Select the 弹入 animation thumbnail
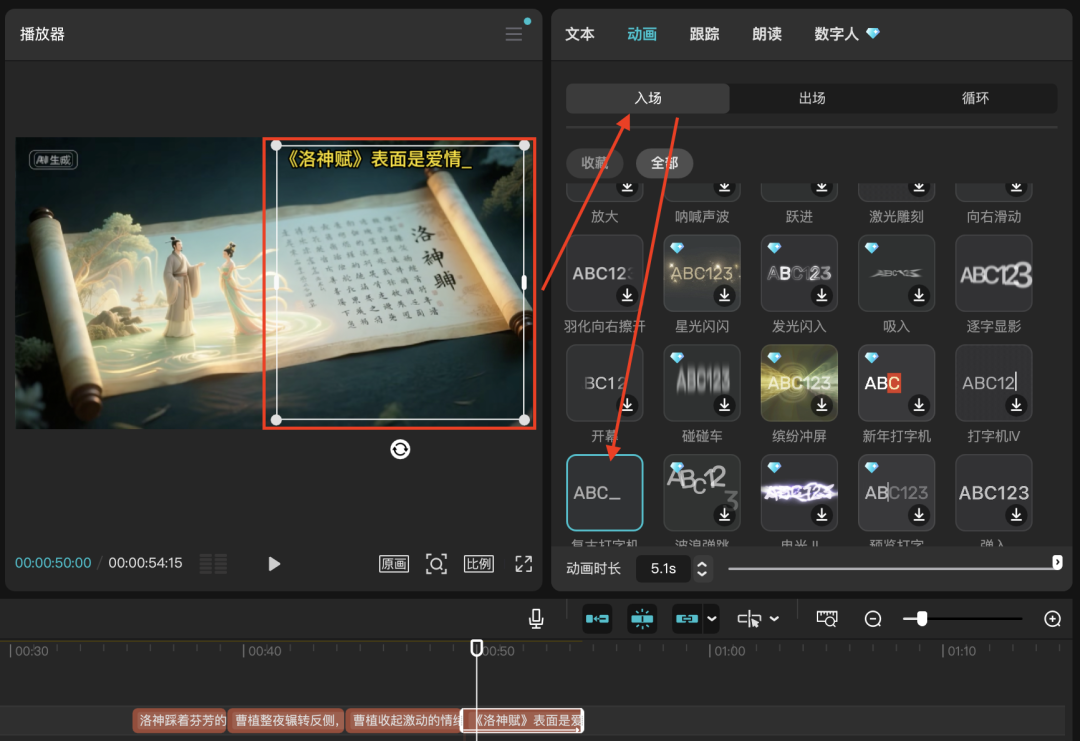This screenshot has height=741, width=1080. pyautogui.click(x=993, y=492)
